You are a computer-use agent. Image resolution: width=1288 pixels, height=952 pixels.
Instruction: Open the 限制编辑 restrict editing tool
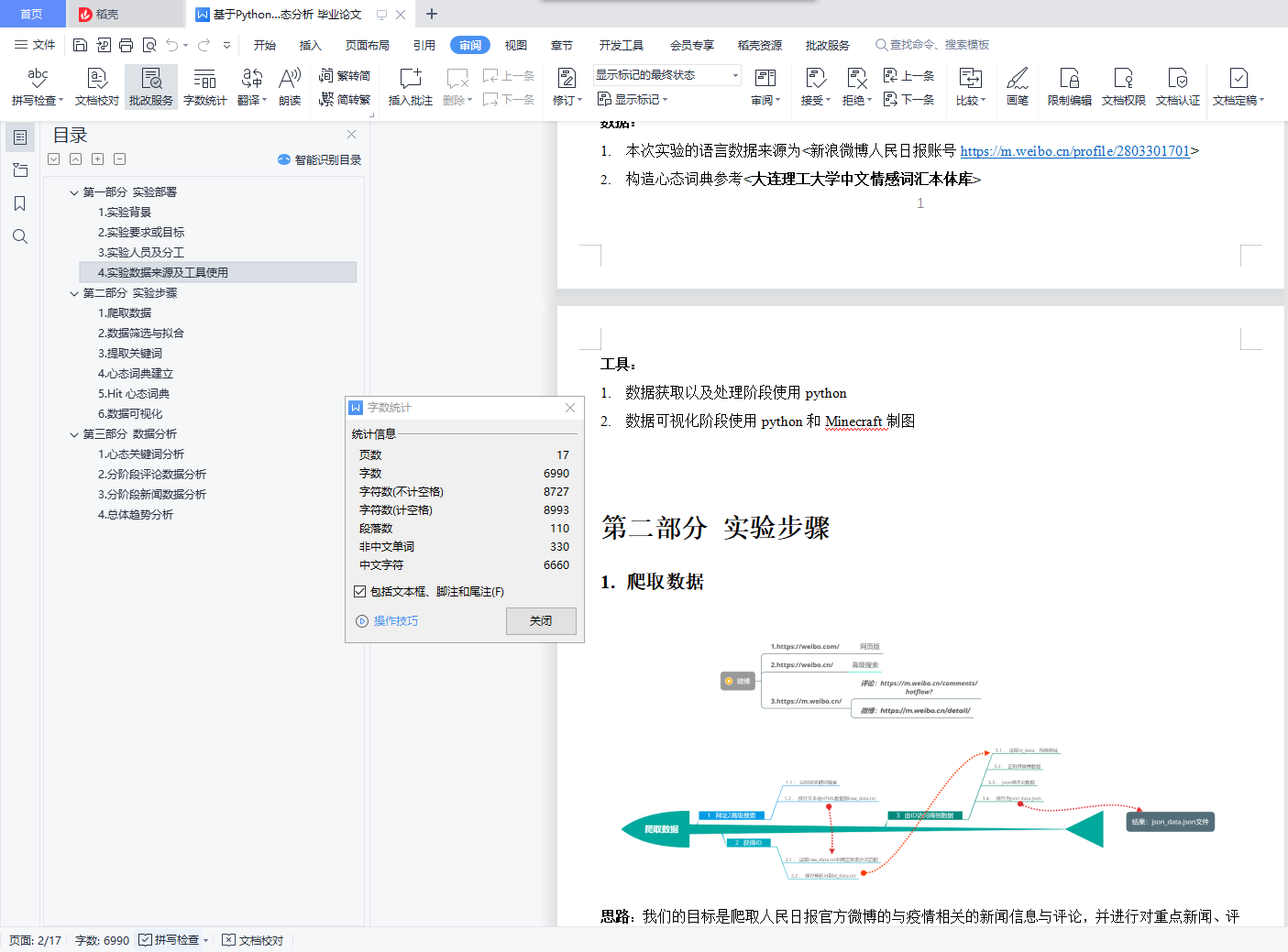pyautogui.click(x=1070, y=87)
